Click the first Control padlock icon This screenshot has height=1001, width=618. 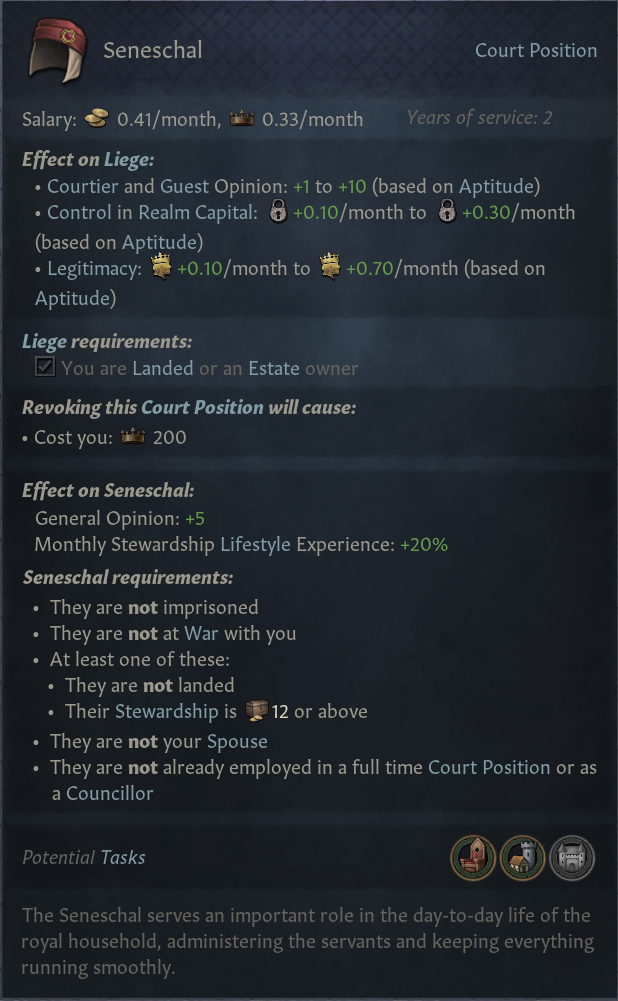pos(277,213)
